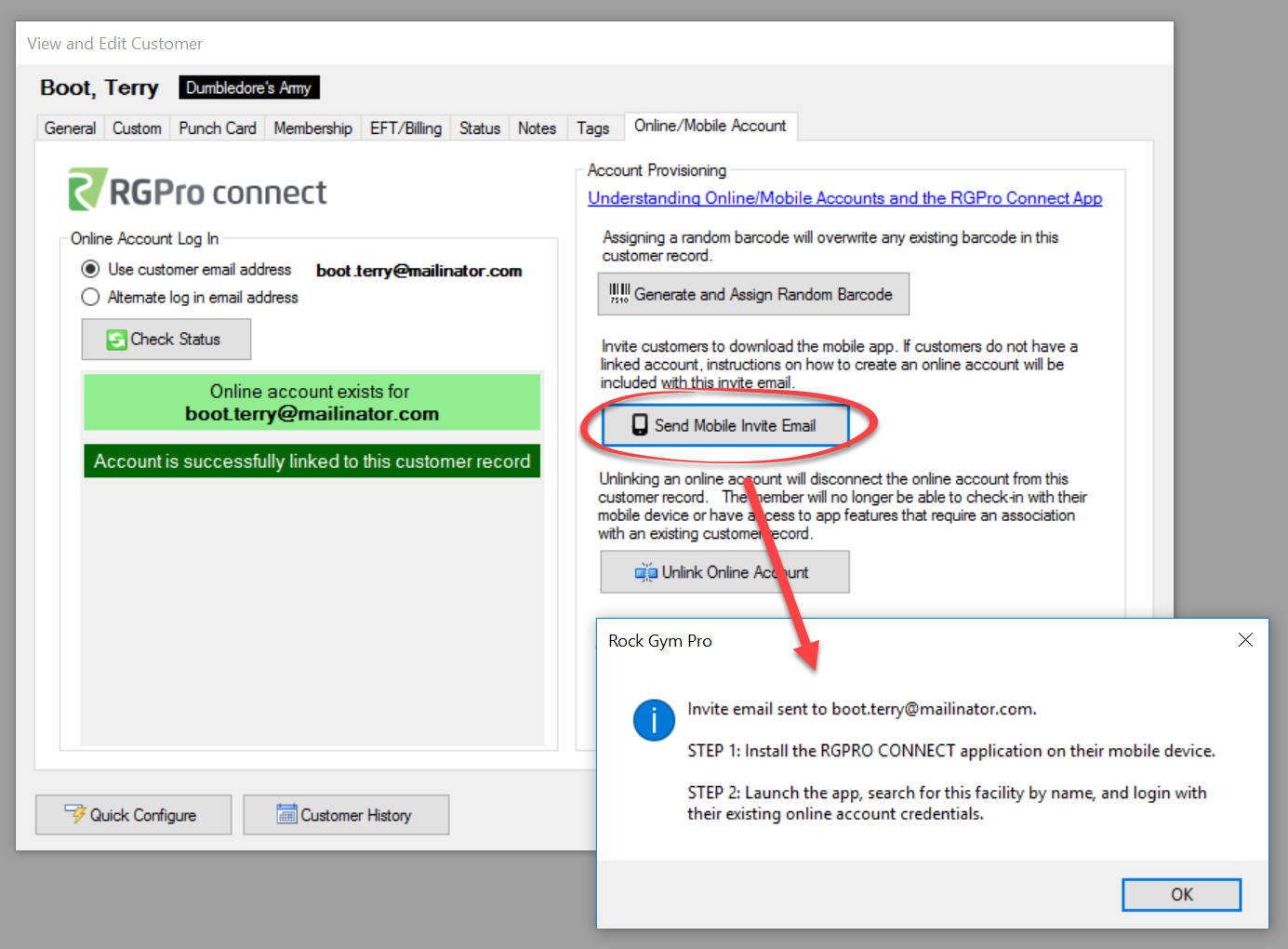Open the EFT/Billing tab
The width and height of the screenshot is (1288, 949).
(x=405, y=128)
